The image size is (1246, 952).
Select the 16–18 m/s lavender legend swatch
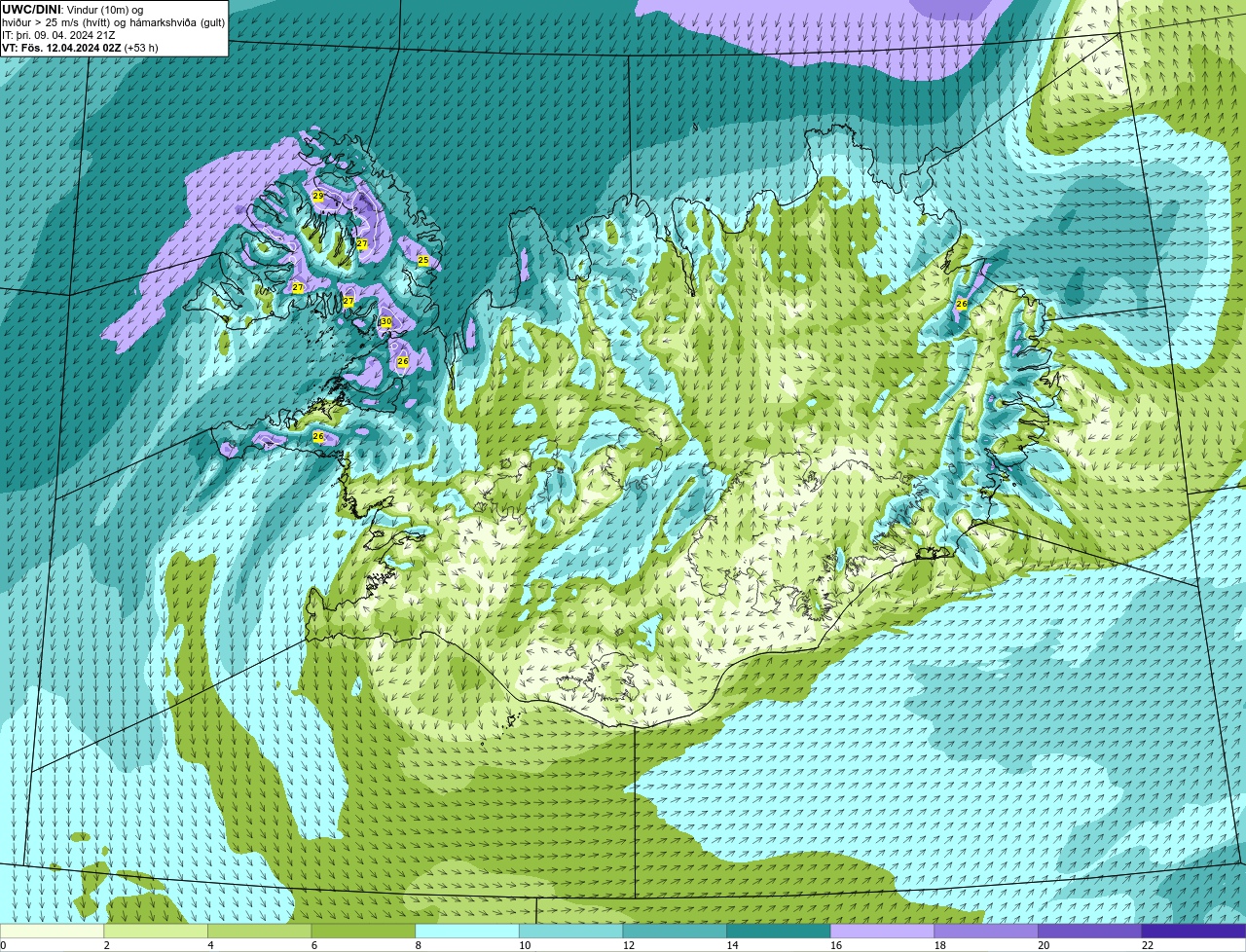coord(882,931)
